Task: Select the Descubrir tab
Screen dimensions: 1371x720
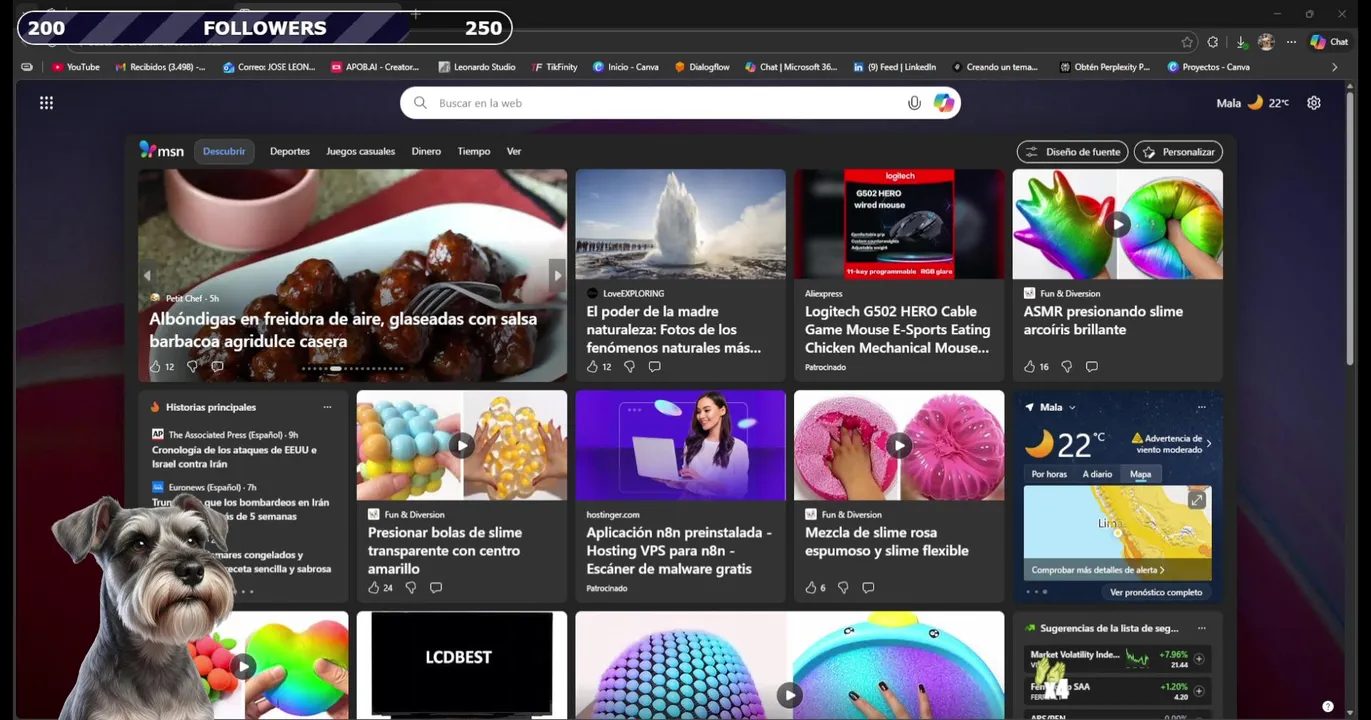Action: (x=224, y=151)
